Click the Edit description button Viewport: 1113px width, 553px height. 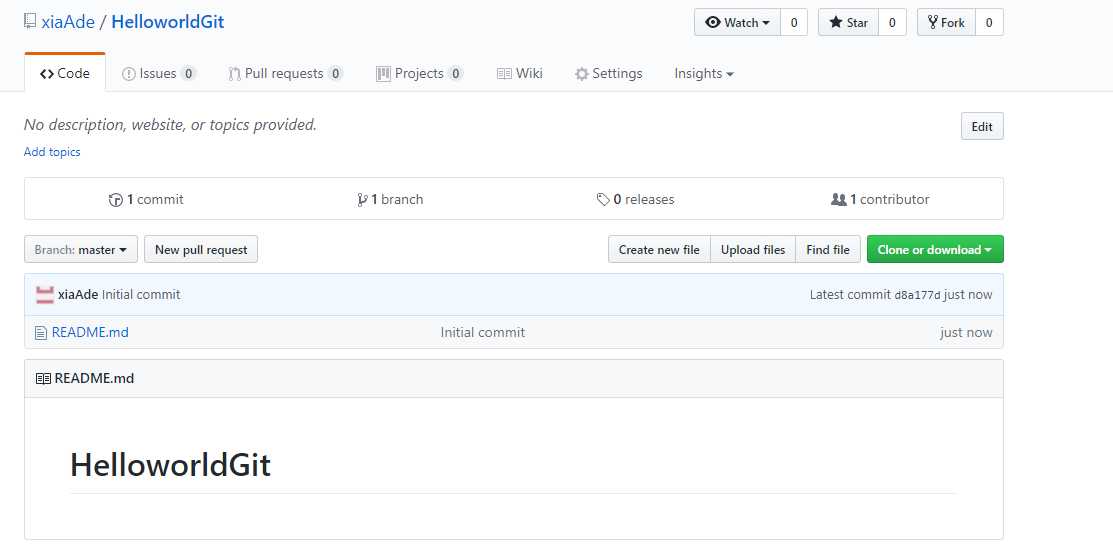point(982,126)
